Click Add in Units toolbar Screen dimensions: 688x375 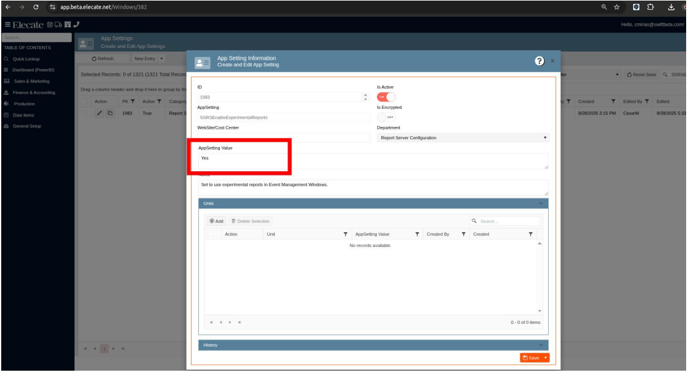click(216, 221)
